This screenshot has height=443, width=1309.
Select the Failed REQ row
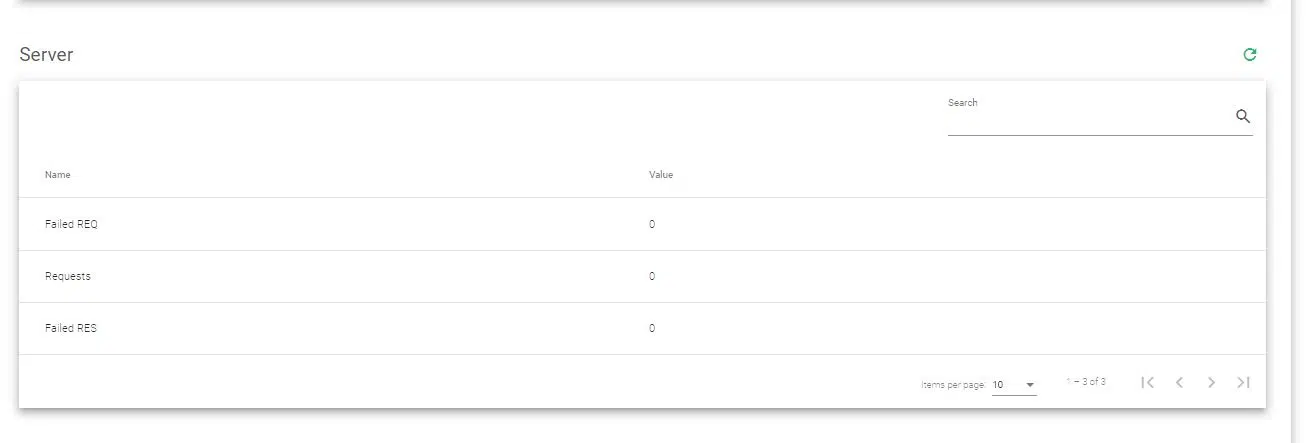[x=72, y=224]
